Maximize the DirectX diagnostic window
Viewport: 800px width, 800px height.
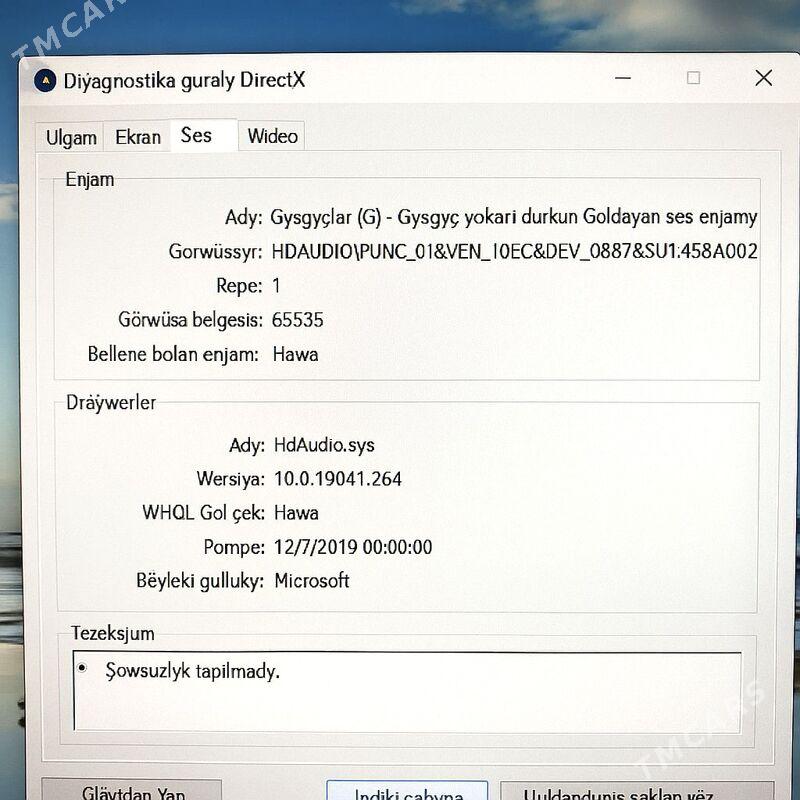pos(693,78)
